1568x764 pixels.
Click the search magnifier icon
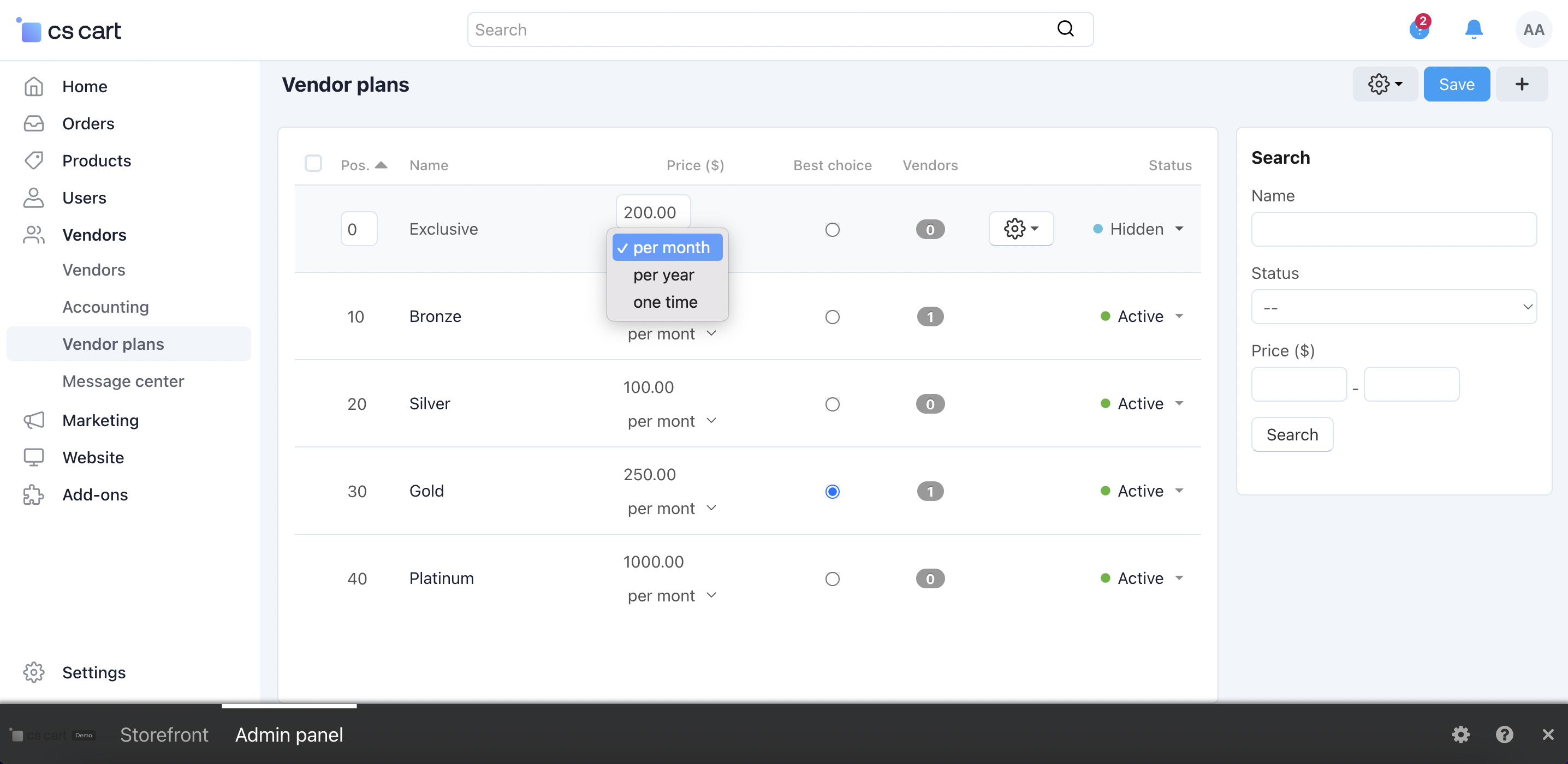click(1065, 28)
